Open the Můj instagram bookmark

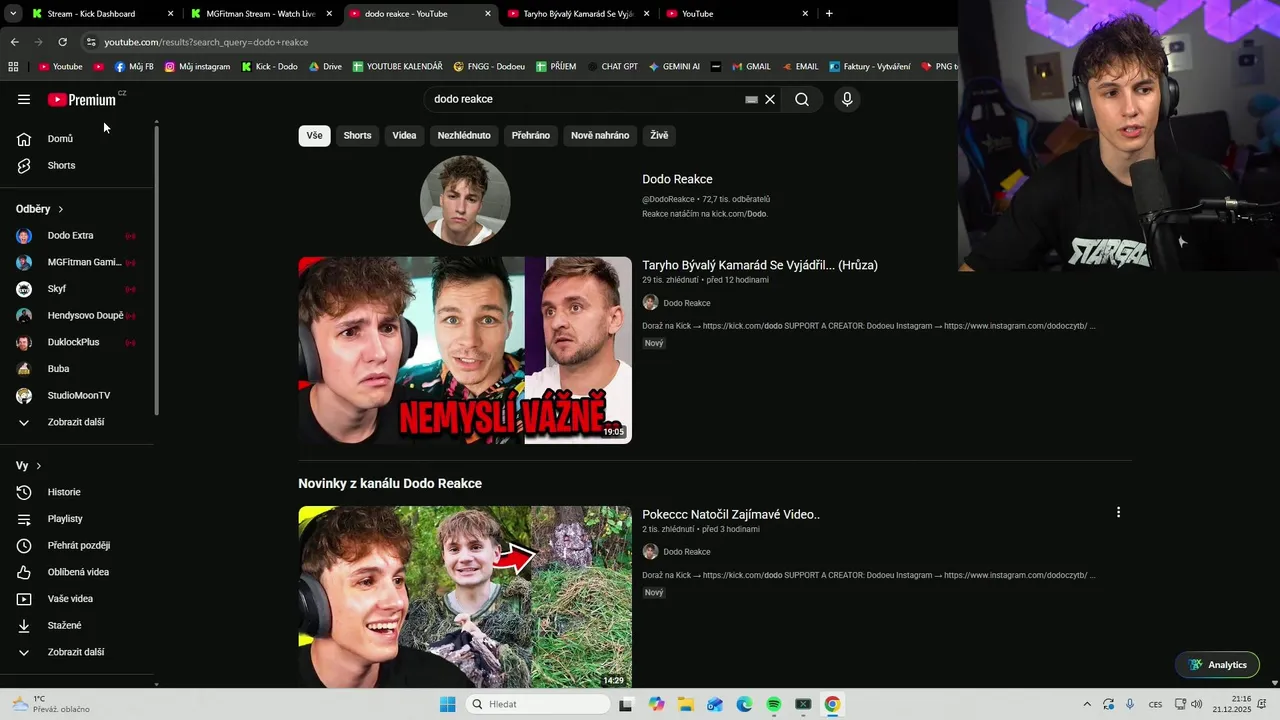click(197, 67)
